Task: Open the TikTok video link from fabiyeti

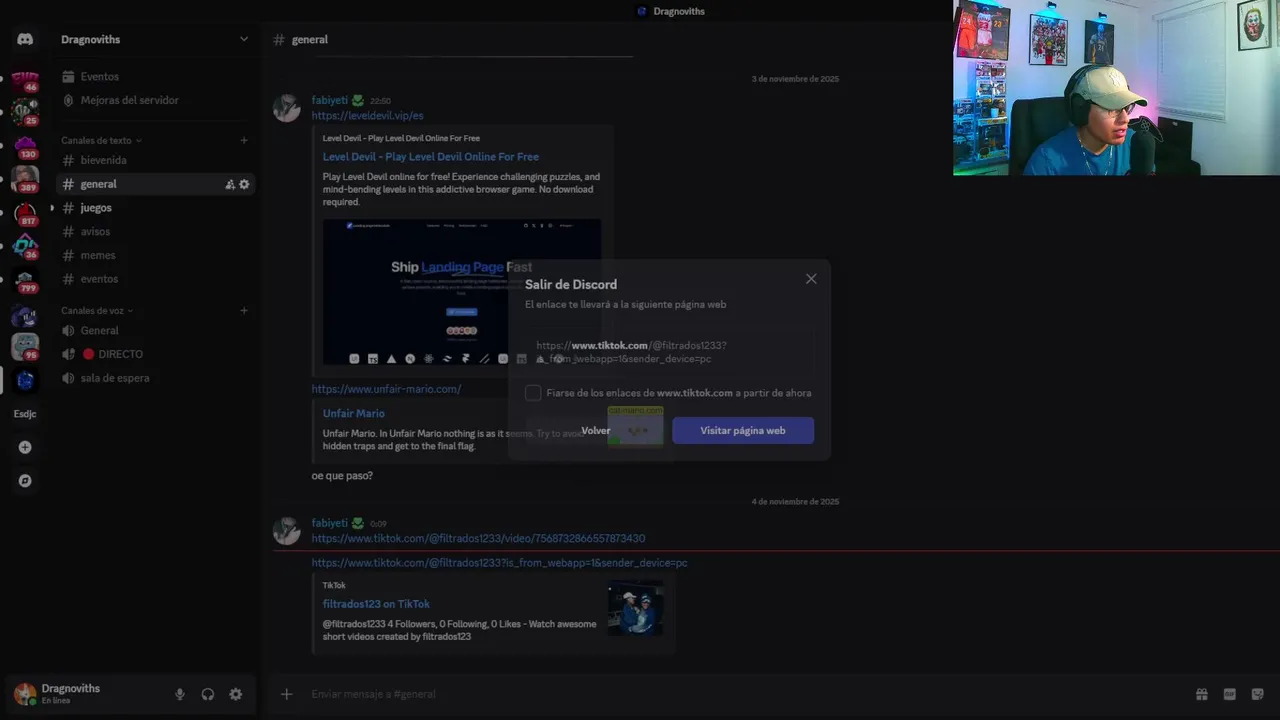Action: pos(478,539)
